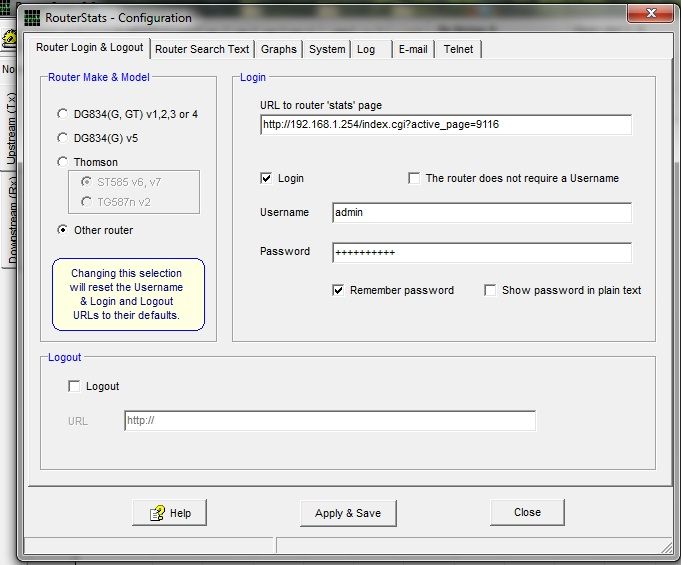Select the Other router radio button
The width and height of the screenshot is (681, 565).
(64, 230)
